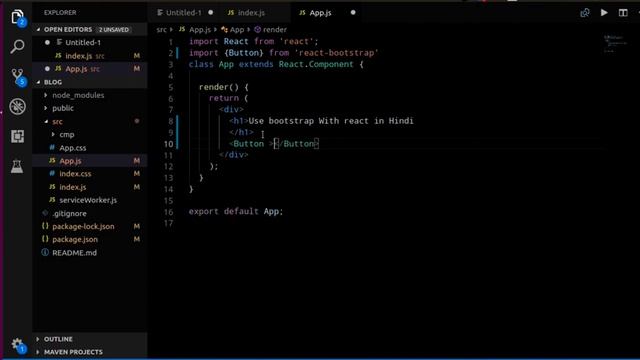Click the src breadcrumb segment

[x=162, y=29]
